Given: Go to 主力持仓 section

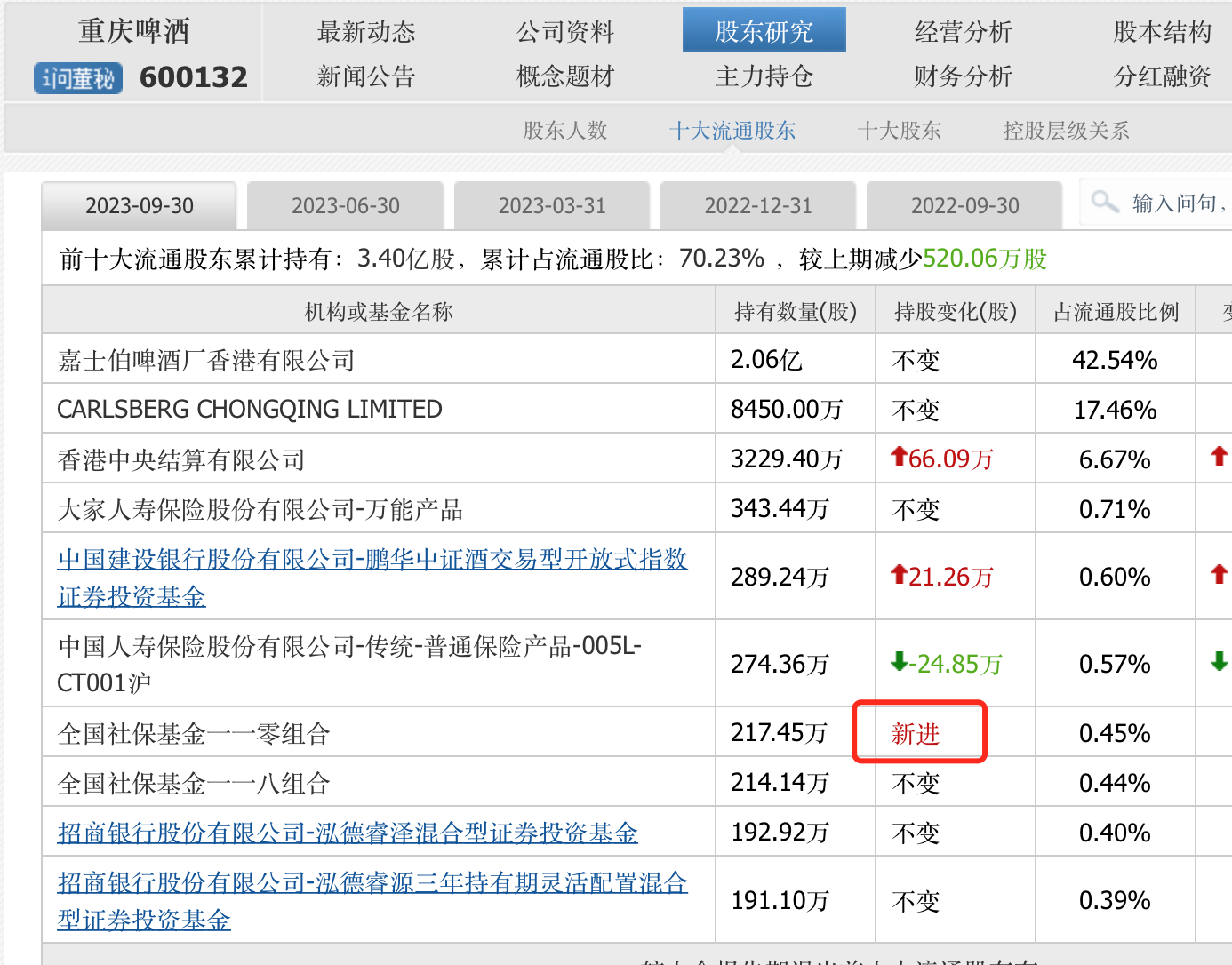Looking at the screenshot, I should 764,76.
